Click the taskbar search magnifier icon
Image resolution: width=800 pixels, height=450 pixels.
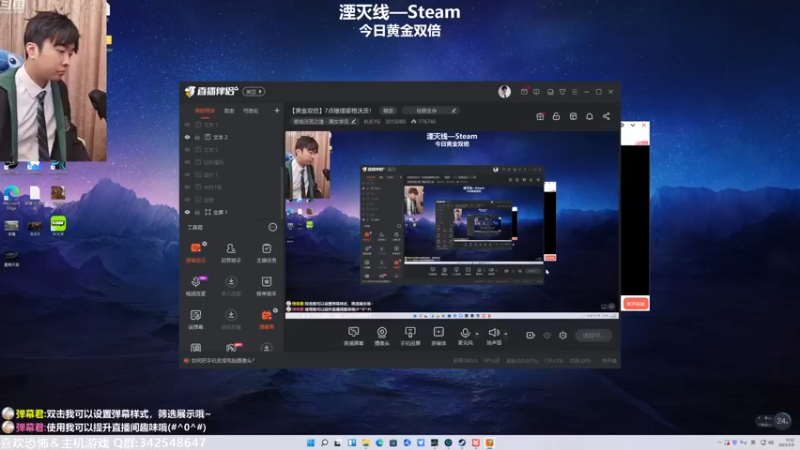[324, 443]
